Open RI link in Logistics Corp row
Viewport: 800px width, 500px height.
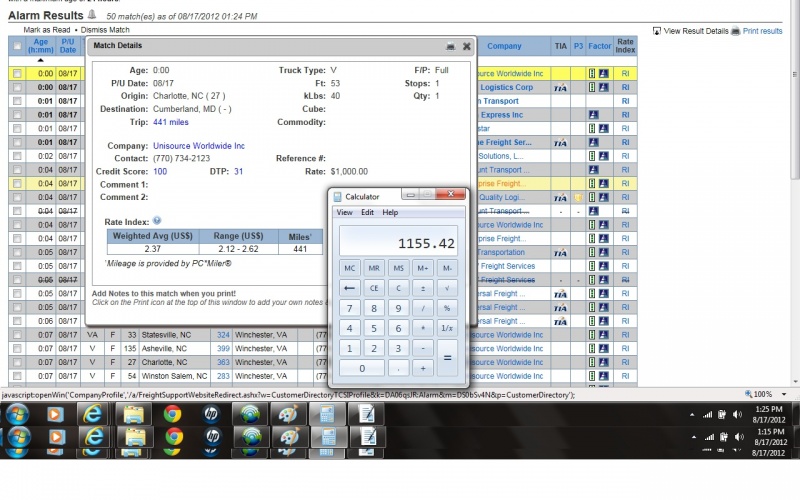click(x=625, y=87)
